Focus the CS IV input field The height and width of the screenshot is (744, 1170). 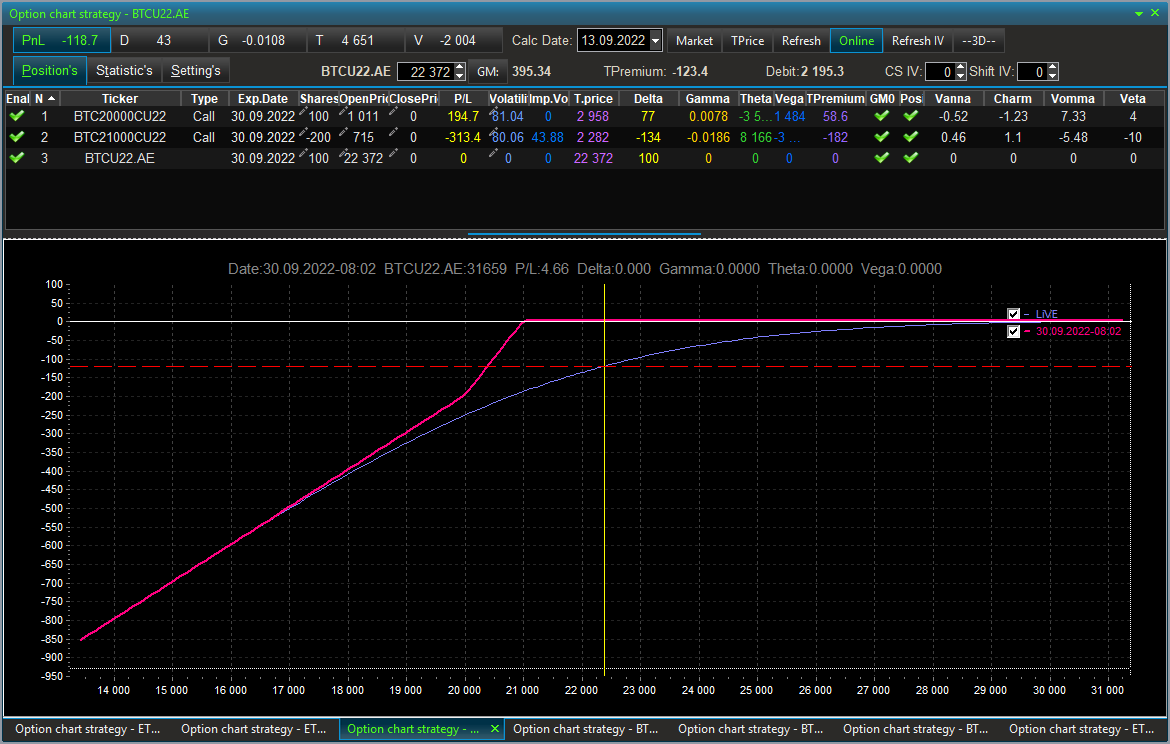coord(939,72)
